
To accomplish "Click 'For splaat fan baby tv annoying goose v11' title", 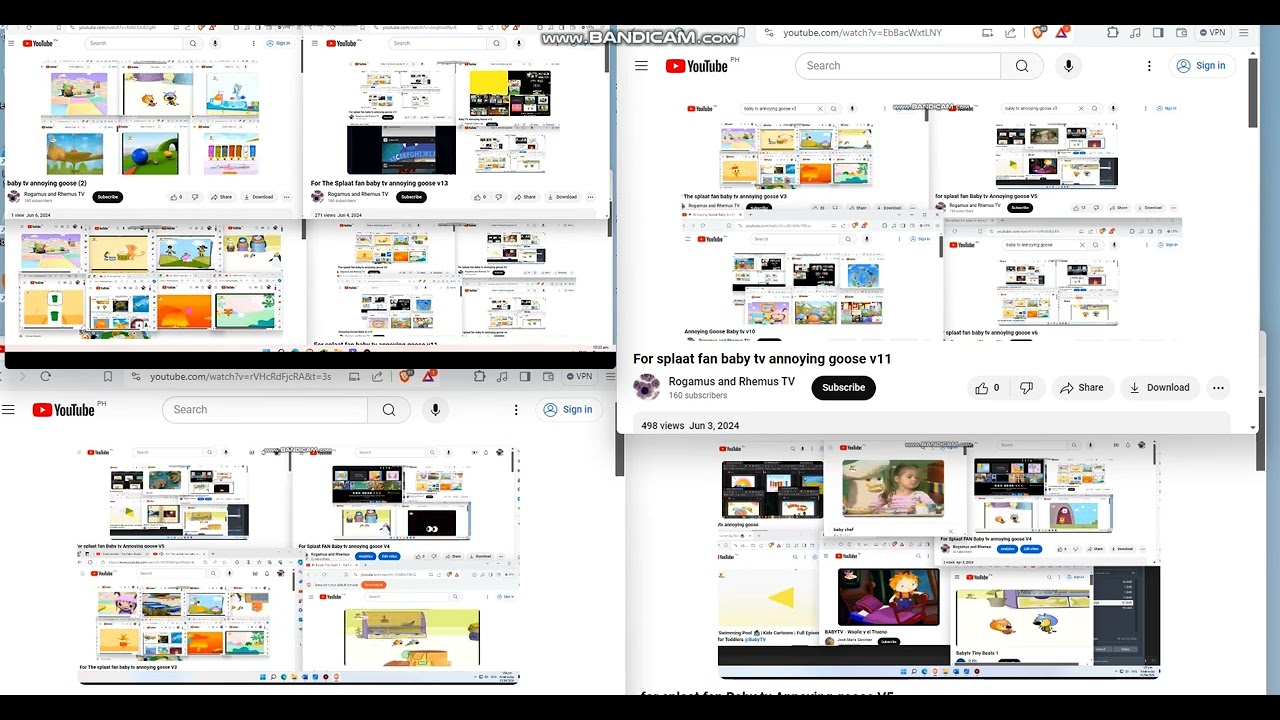I will [x=762, y=359].
